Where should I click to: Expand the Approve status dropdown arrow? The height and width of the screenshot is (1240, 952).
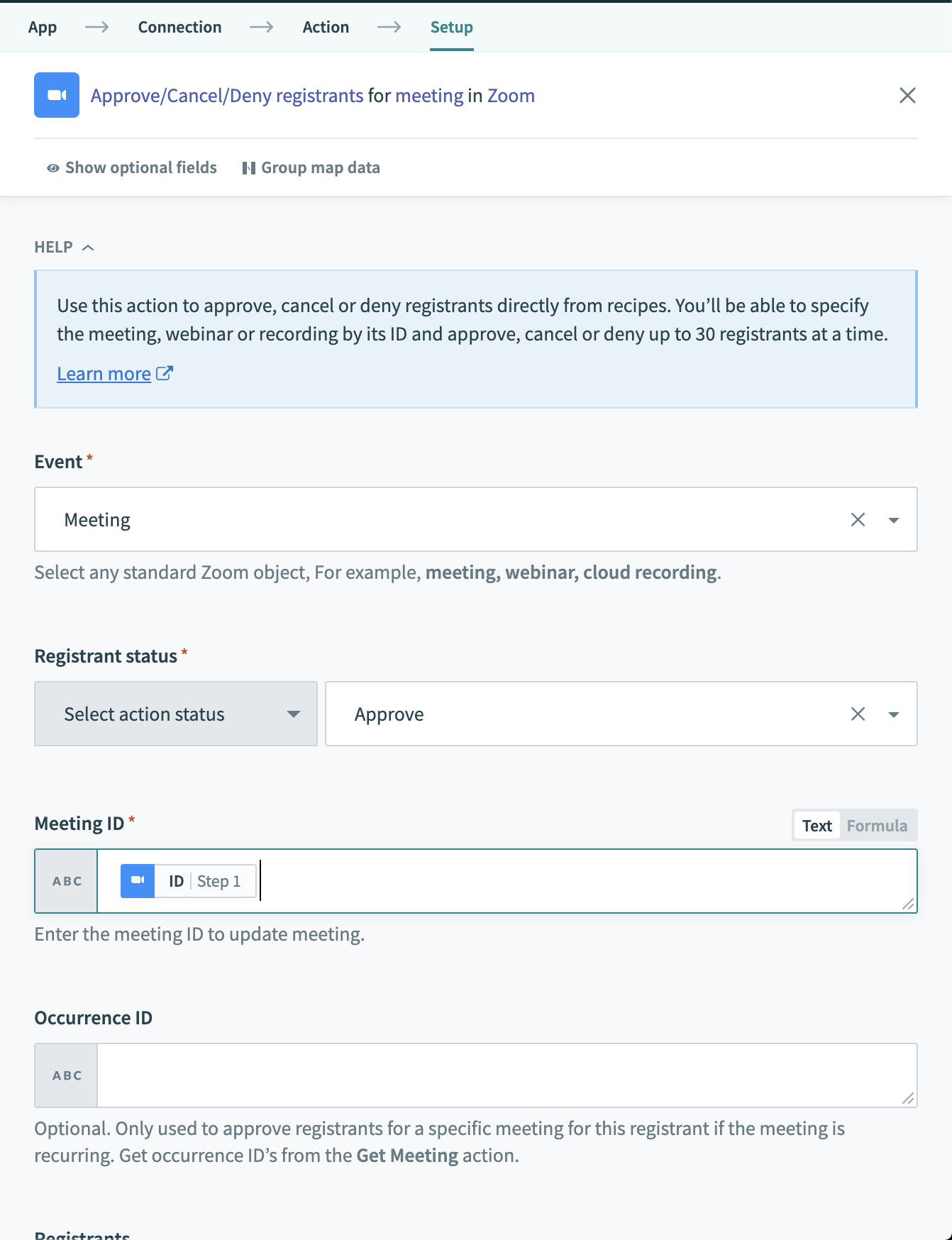[x=894, y=714]
